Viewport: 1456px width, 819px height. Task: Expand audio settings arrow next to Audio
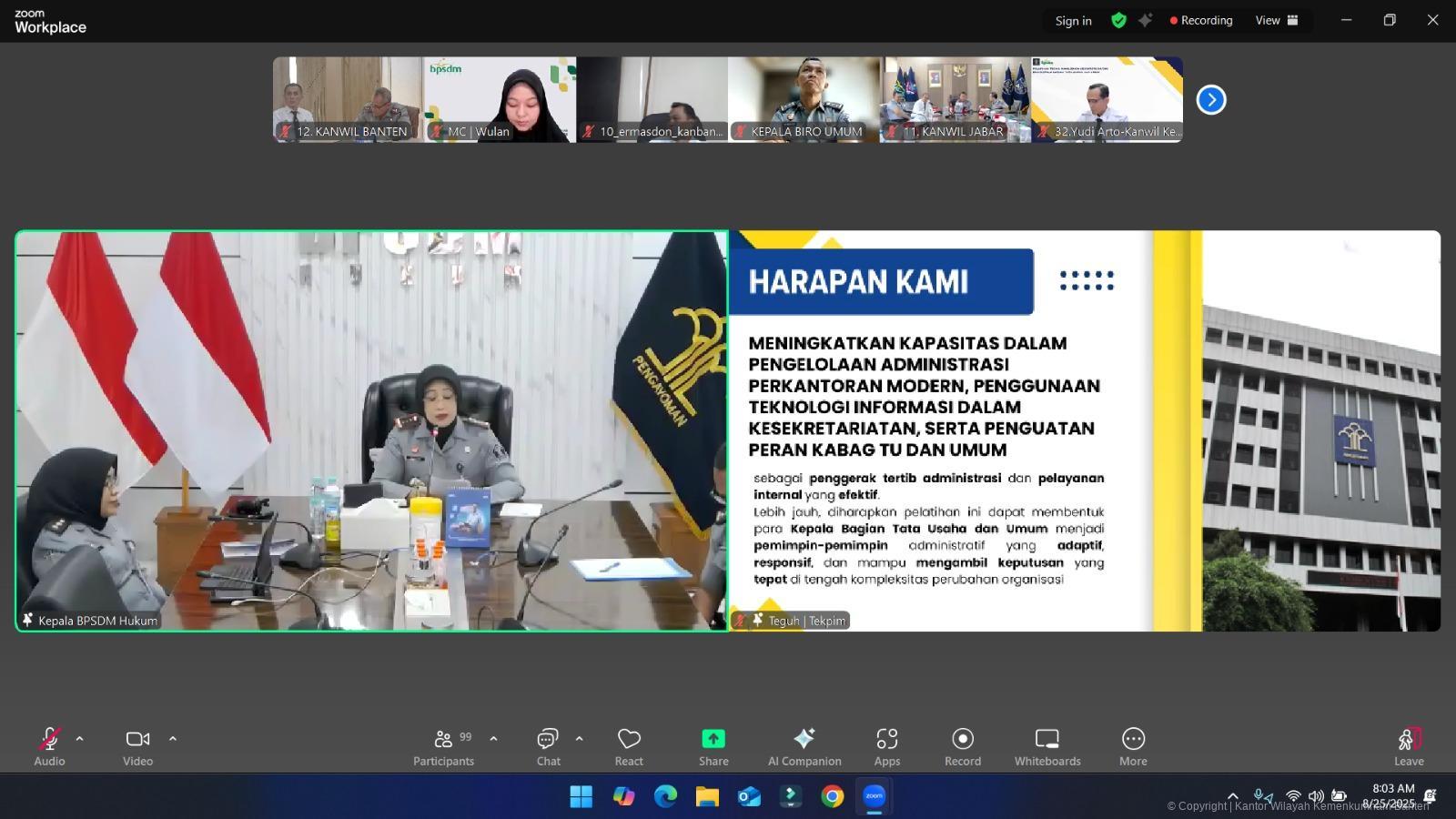[x=80, y=739]
